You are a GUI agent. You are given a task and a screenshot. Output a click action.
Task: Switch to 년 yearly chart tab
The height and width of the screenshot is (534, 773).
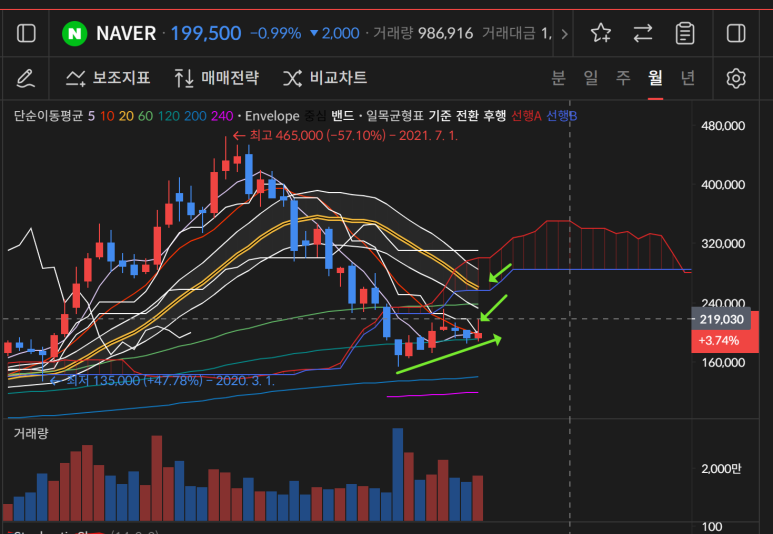pyautogui.click(x=688, y=78)
